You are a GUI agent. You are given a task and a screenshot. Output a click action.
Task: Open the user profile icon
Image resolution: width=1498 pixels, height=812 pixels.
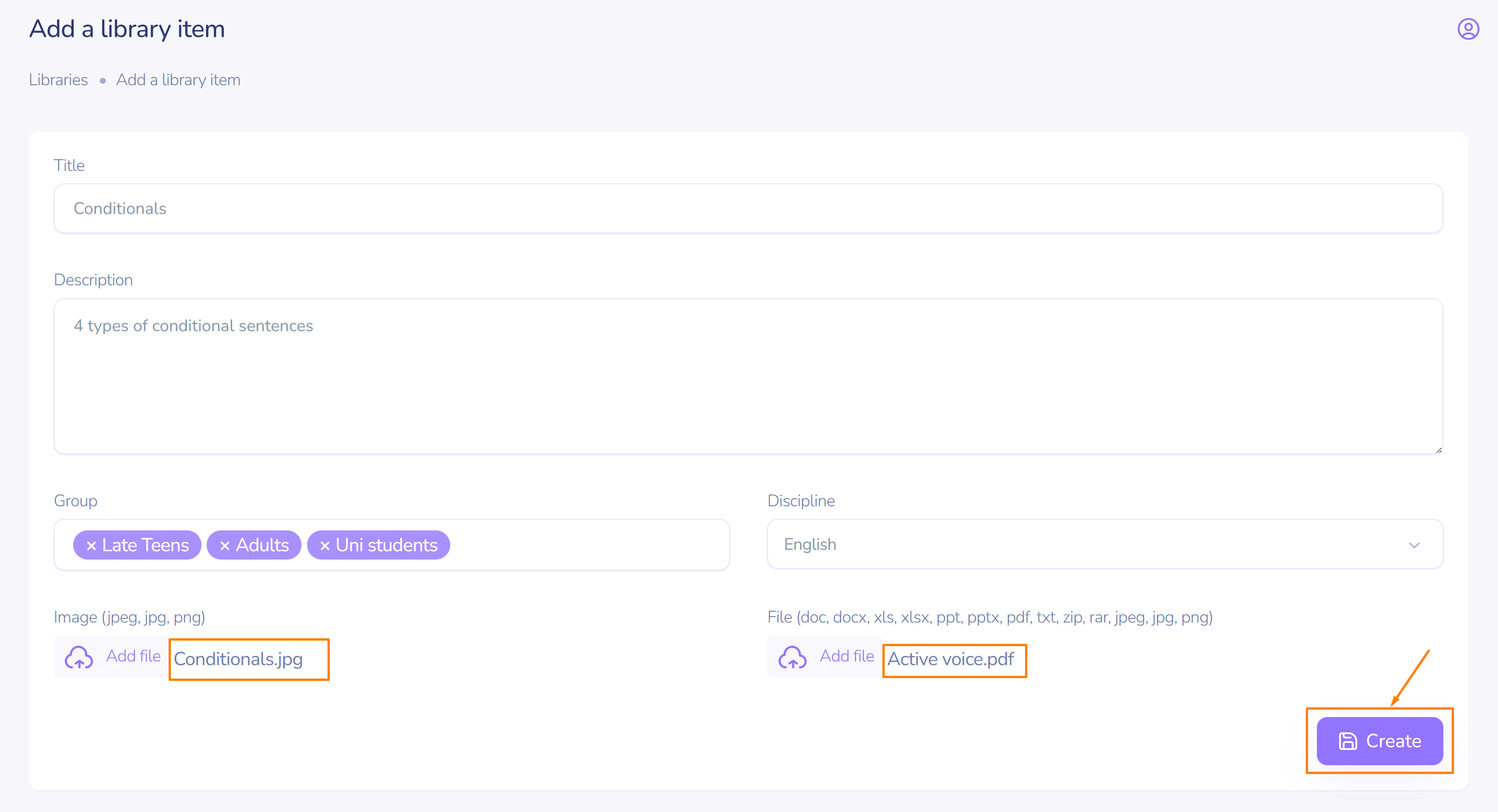tap(1468, 29)
